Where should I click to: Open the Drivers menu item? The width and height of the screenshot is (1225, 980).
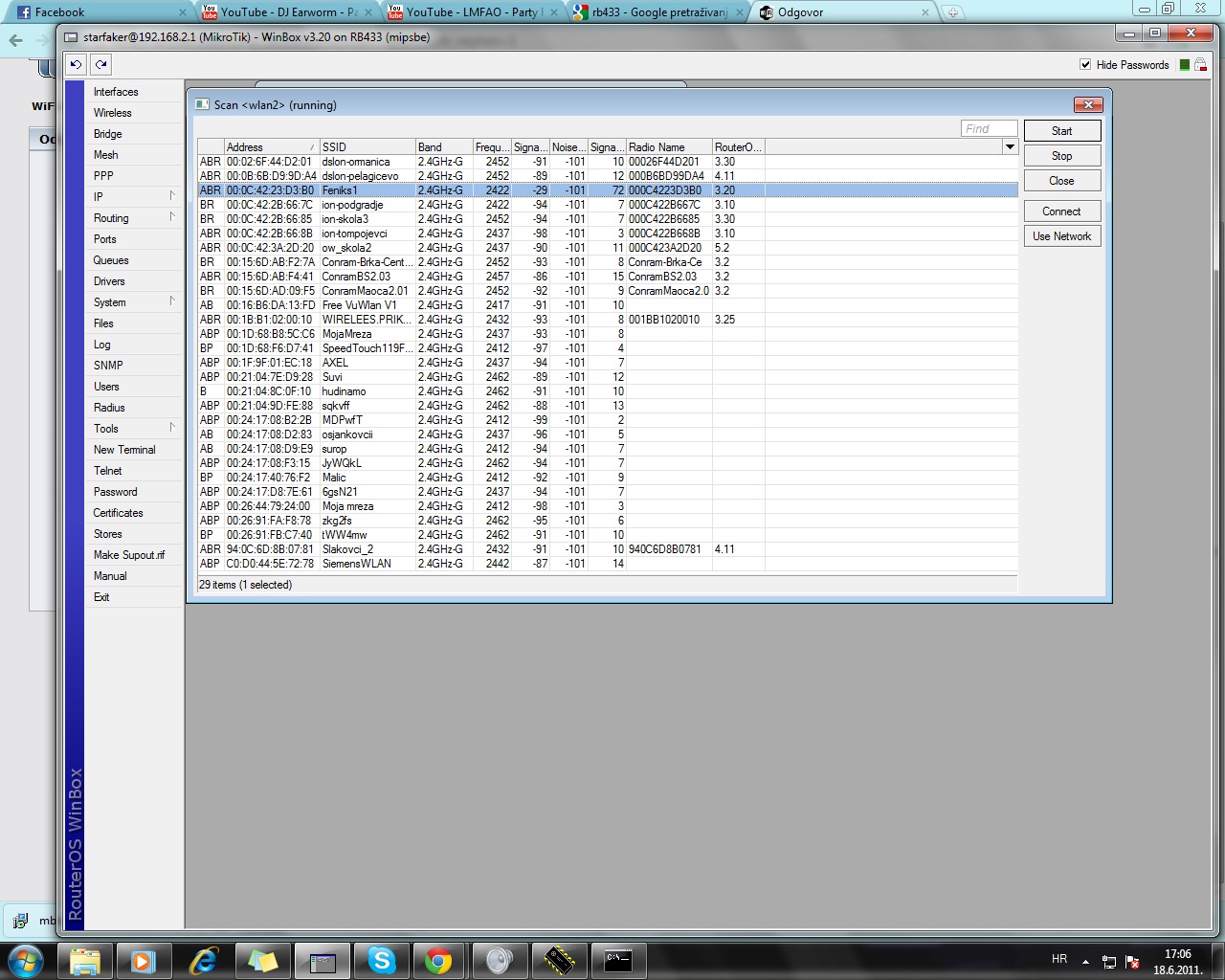(109, 281)
